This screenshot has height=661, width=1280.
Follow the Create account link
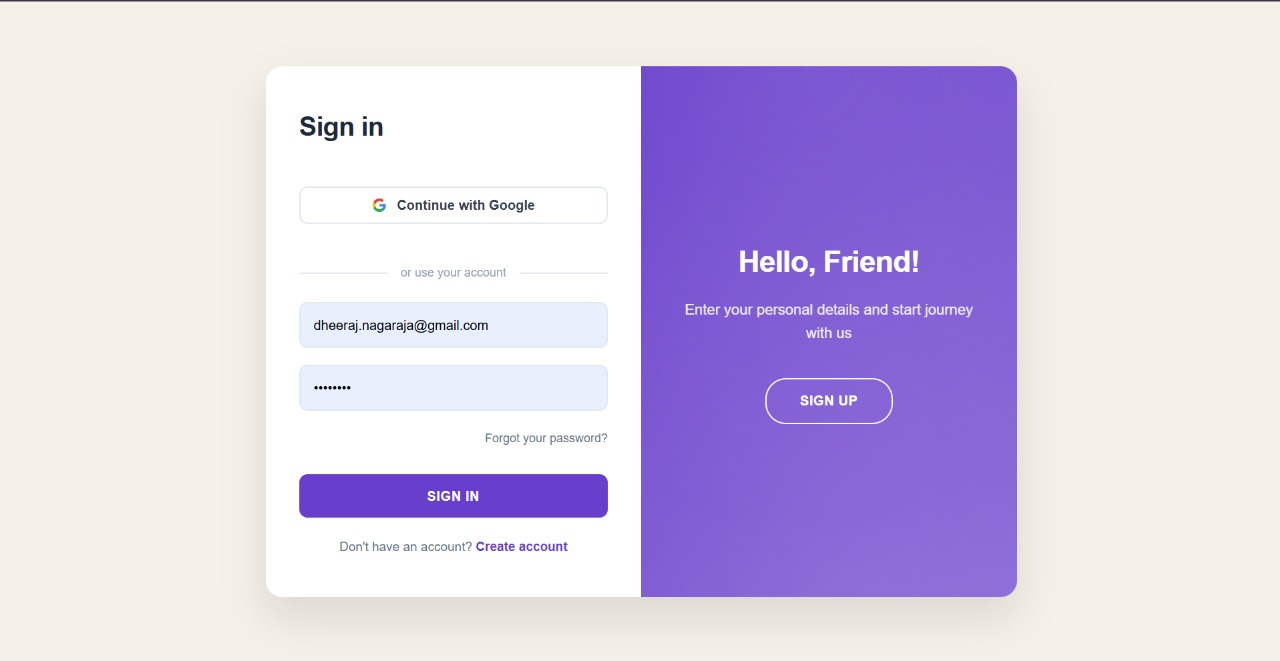pyautogui.click(x=521, y=547)
